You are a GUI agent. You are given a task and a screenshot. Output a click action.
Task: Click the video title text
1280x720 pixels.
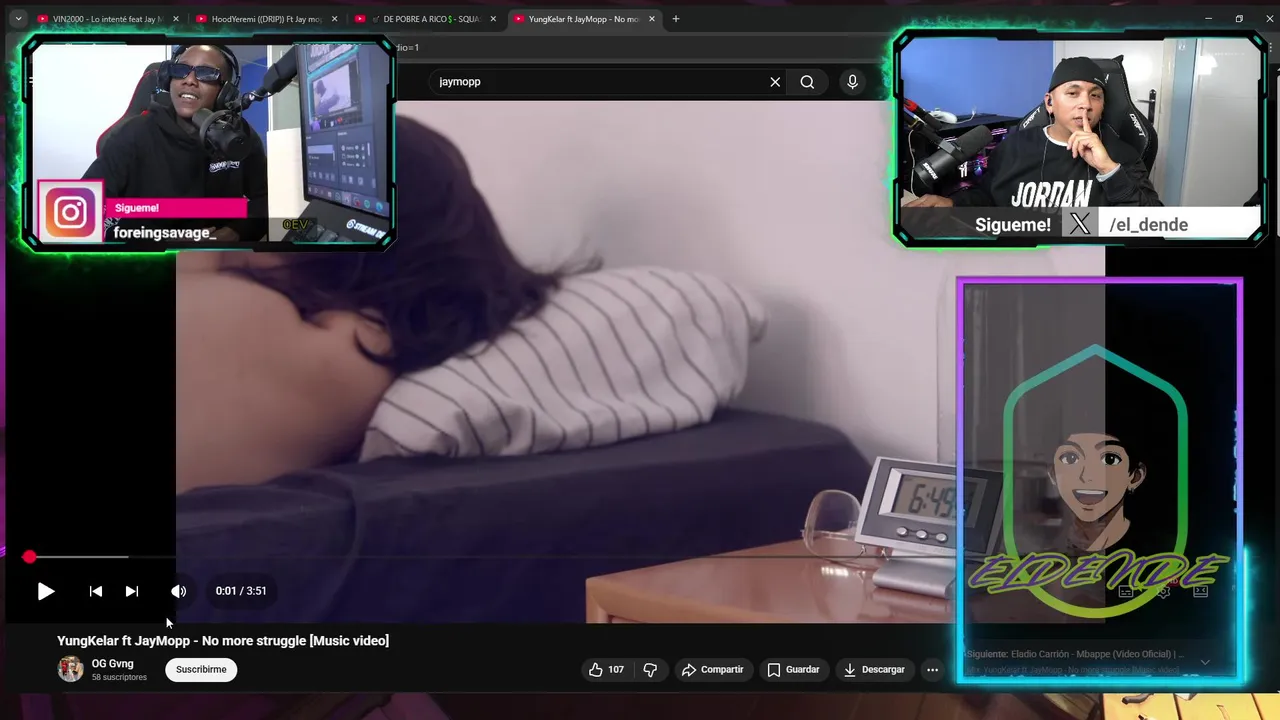(x=223, y=641)
